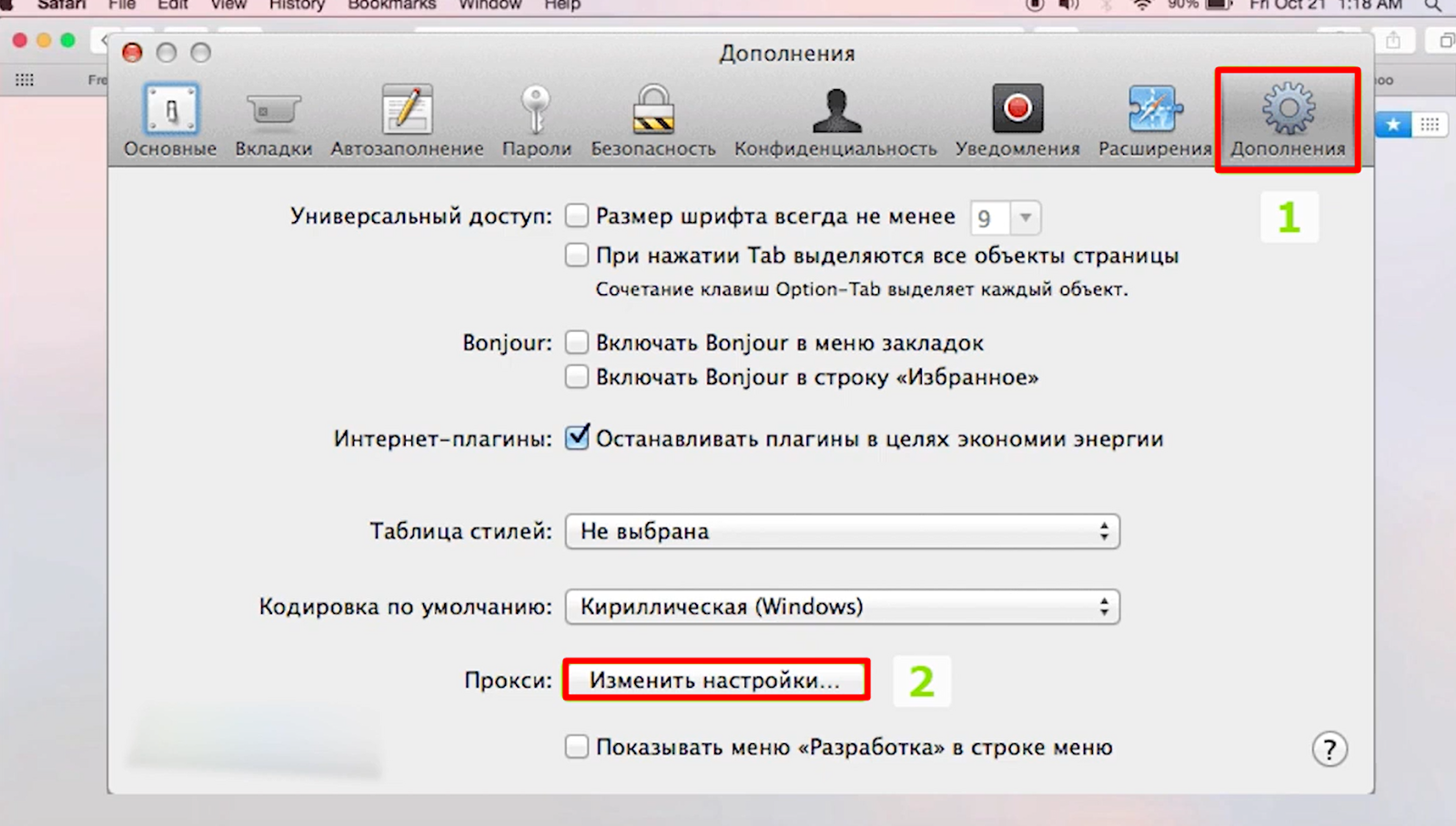Click the volume icon in menu bar
The height and width of the screenshot is (826, 1456).
pos(1069,5)
